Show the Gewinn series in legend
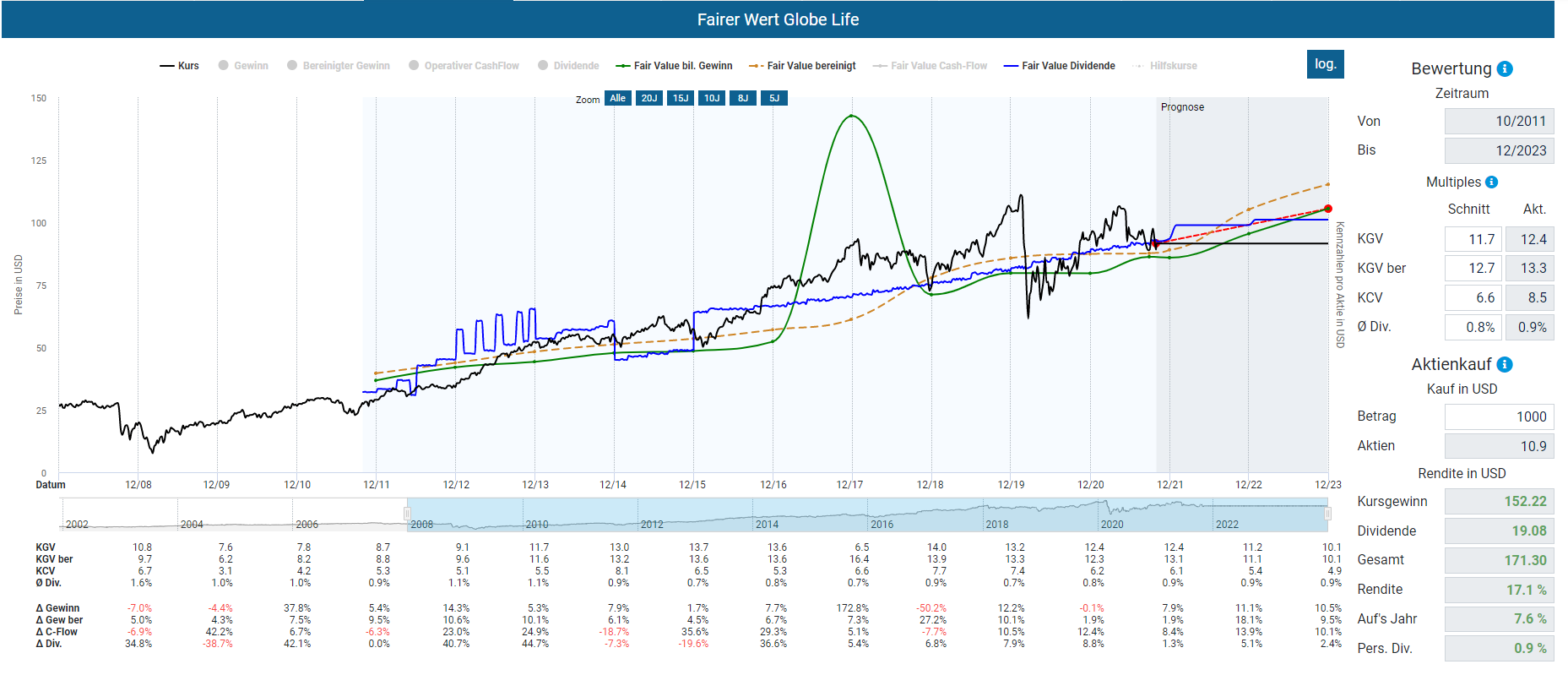 point(243,66)
